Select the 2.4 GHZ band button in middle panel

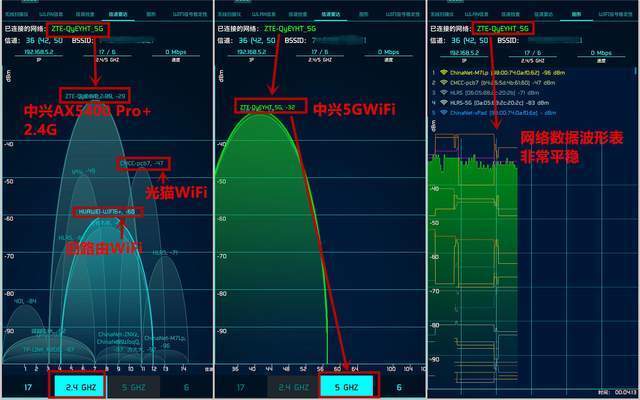tap(293, 387)
